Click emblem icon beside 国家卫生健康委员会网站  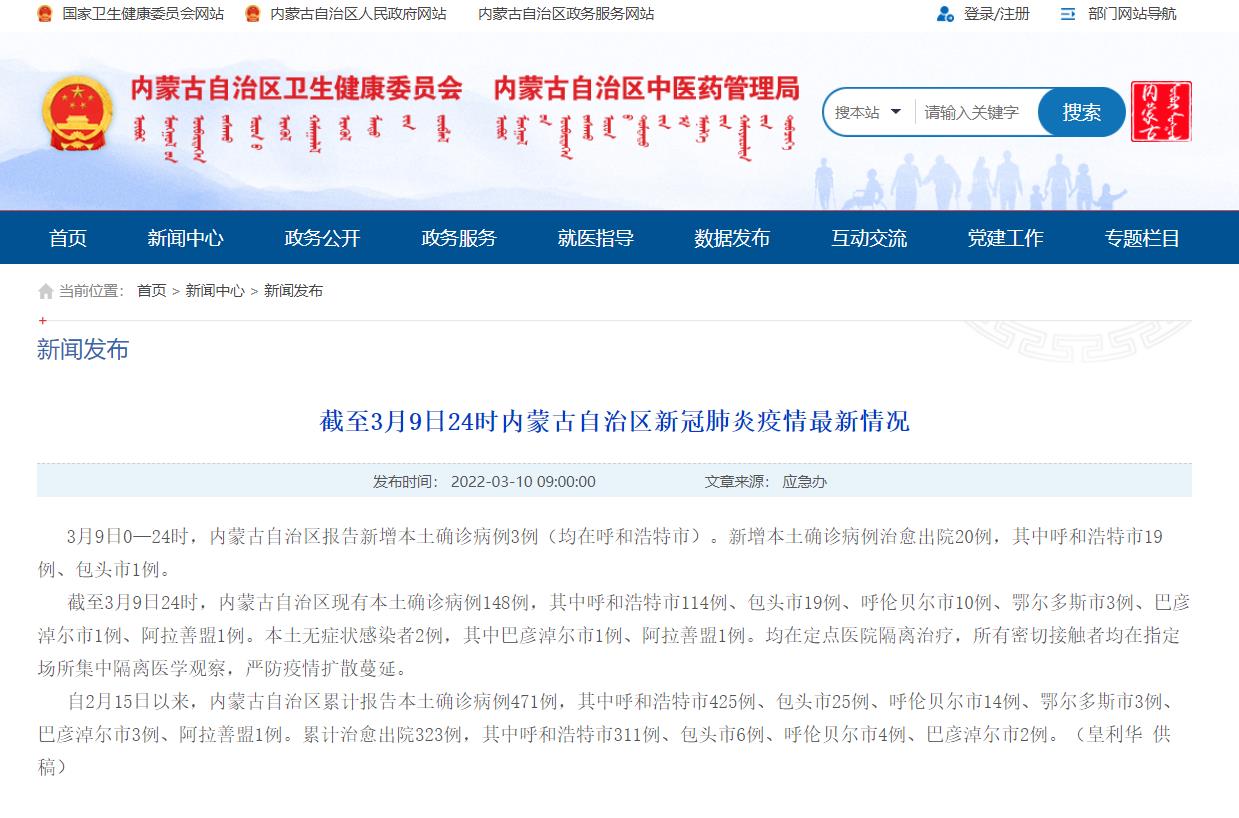point(45,14)
